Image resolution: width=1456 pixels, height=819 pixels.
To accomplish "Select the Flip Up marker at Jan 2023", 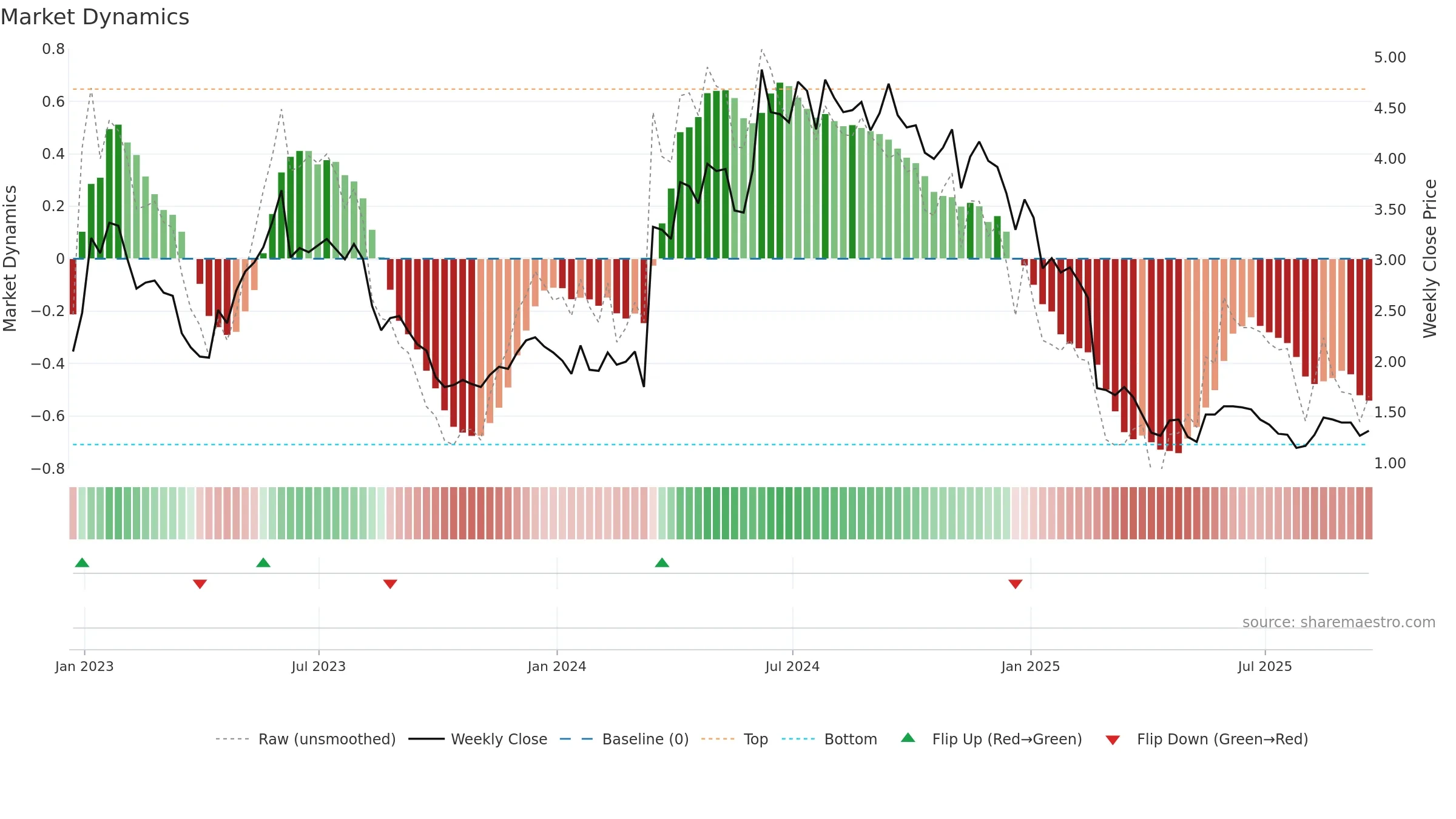I will tap(82, 562).
